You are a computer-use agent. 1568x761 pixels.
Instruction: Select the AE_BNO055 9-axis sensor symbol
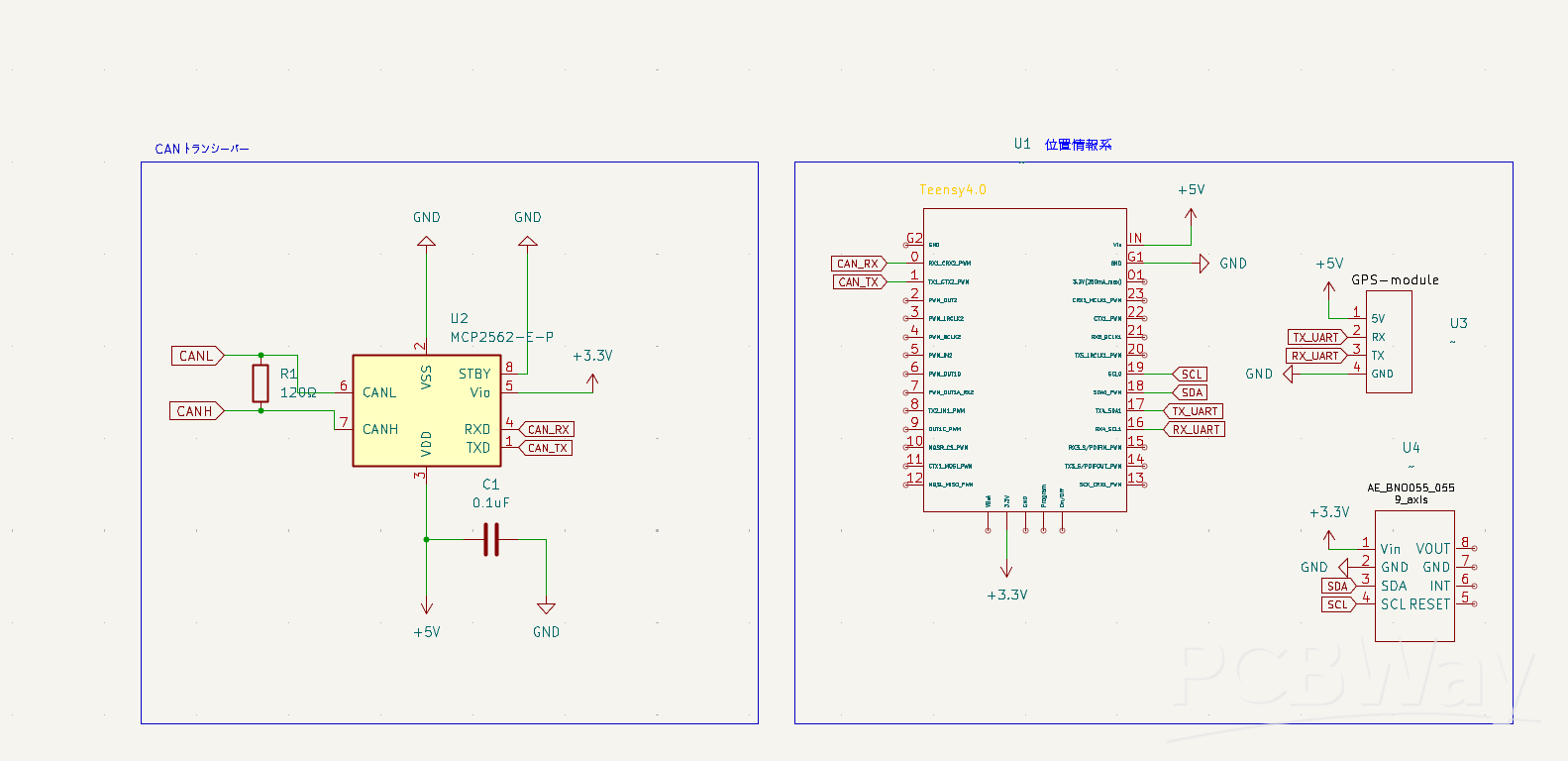(1414, 576)
